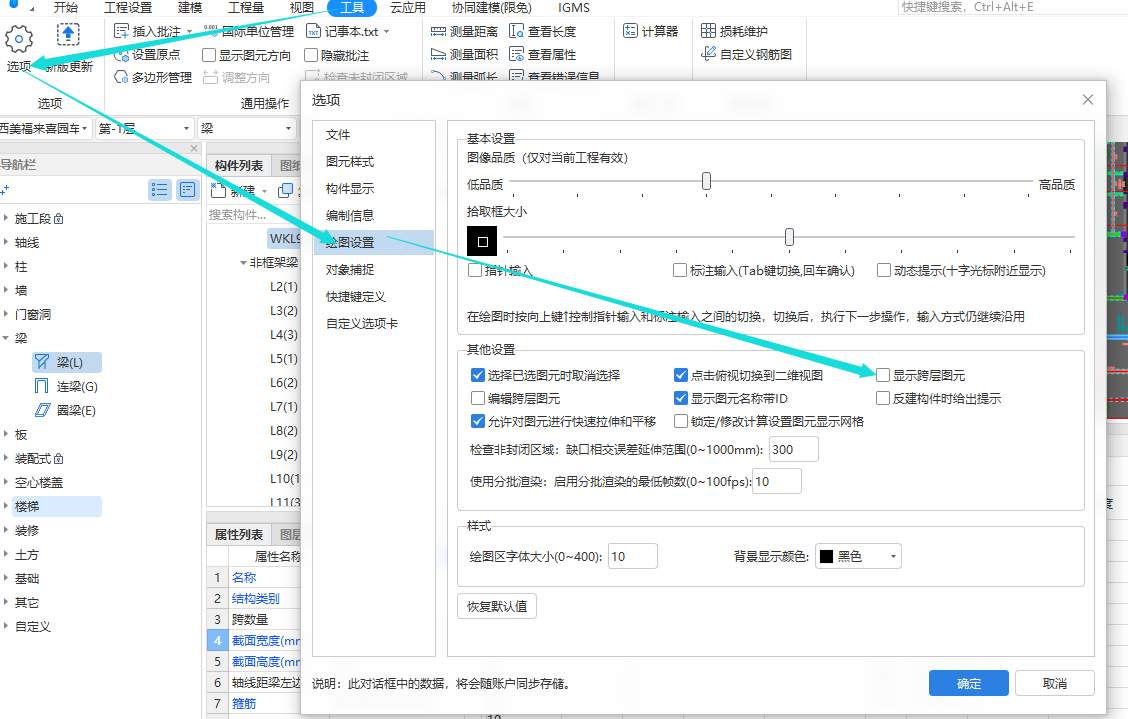Click the 新版更新 upload icon
Viewport: 1128px width, 719px height.
(68, 35)
